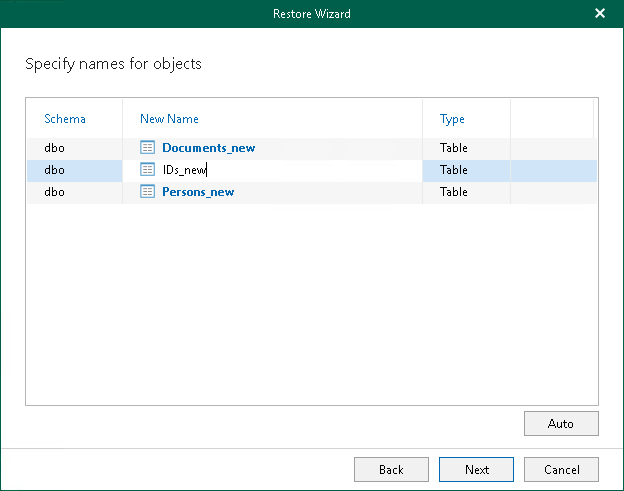Click the Table type cell in Persons_new row
624x491 pixels.
tap(454, 191)
